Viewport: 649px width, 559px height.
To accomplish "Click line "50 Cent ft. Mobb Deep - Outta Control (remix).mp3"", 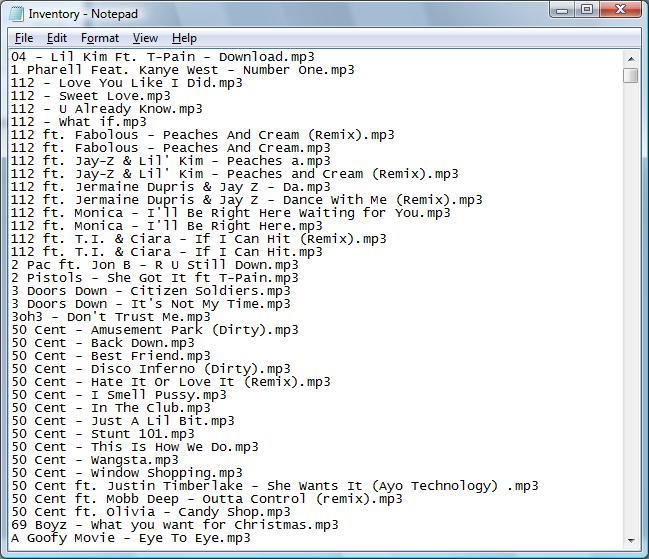I will tap(207, 499).
